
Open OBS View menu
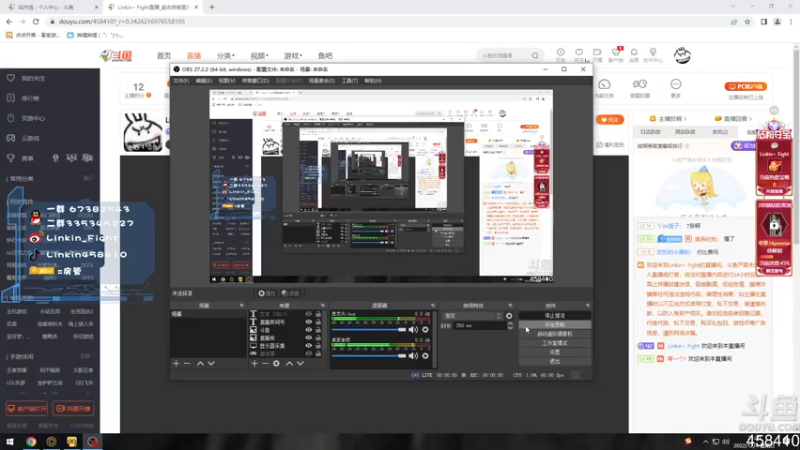[227, 81]
